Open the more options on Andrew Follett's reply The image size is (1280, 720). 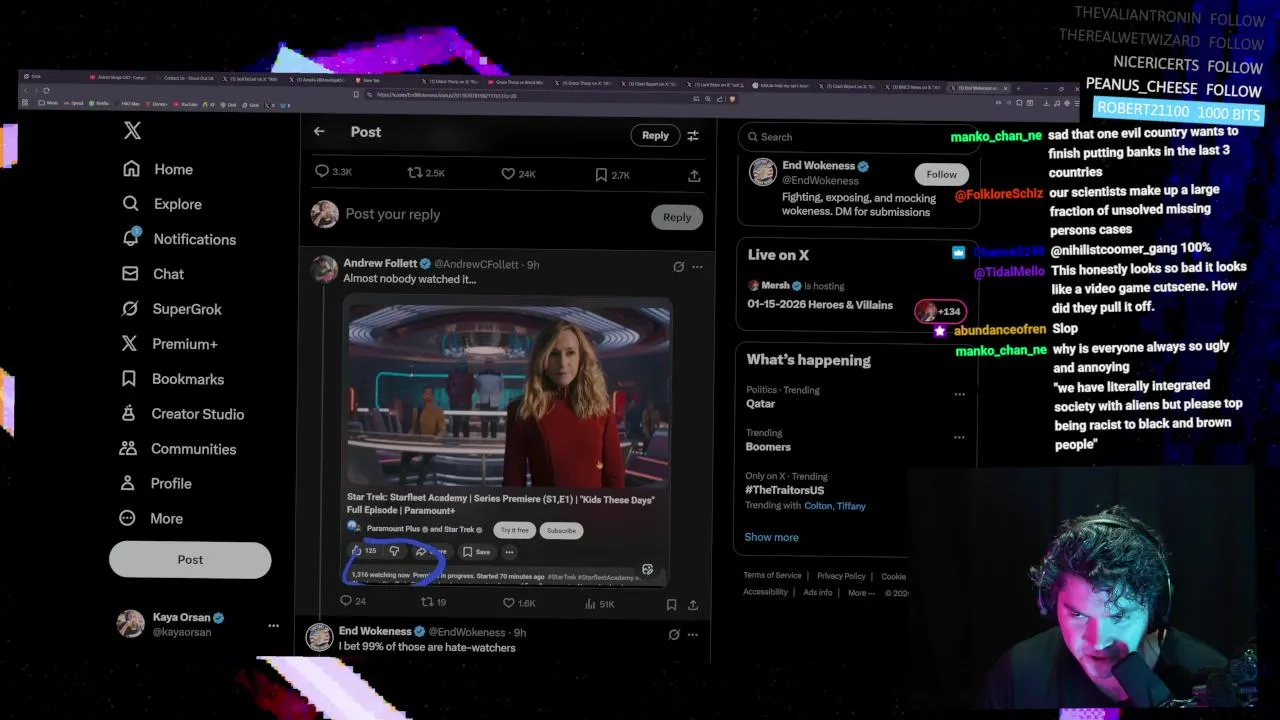click(697, 267)
